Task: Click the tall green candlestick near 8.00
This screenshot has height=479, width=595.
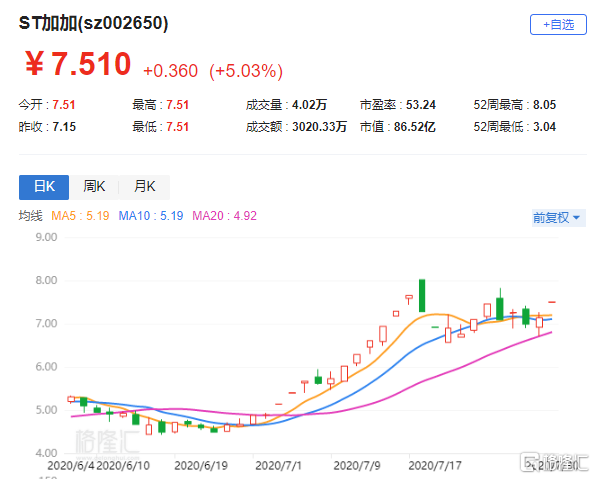Action: [x=422, y=296]
